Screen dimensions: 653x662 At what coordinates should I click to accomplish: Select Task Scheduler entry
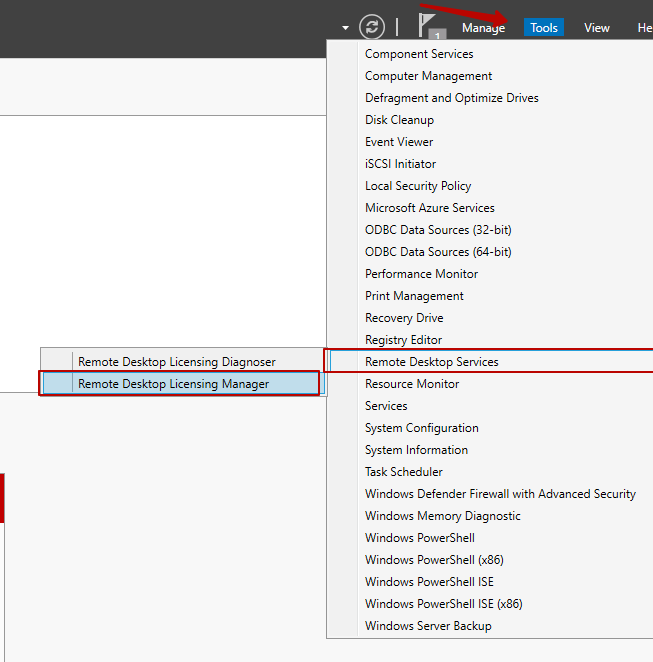[x=403, y=472]
